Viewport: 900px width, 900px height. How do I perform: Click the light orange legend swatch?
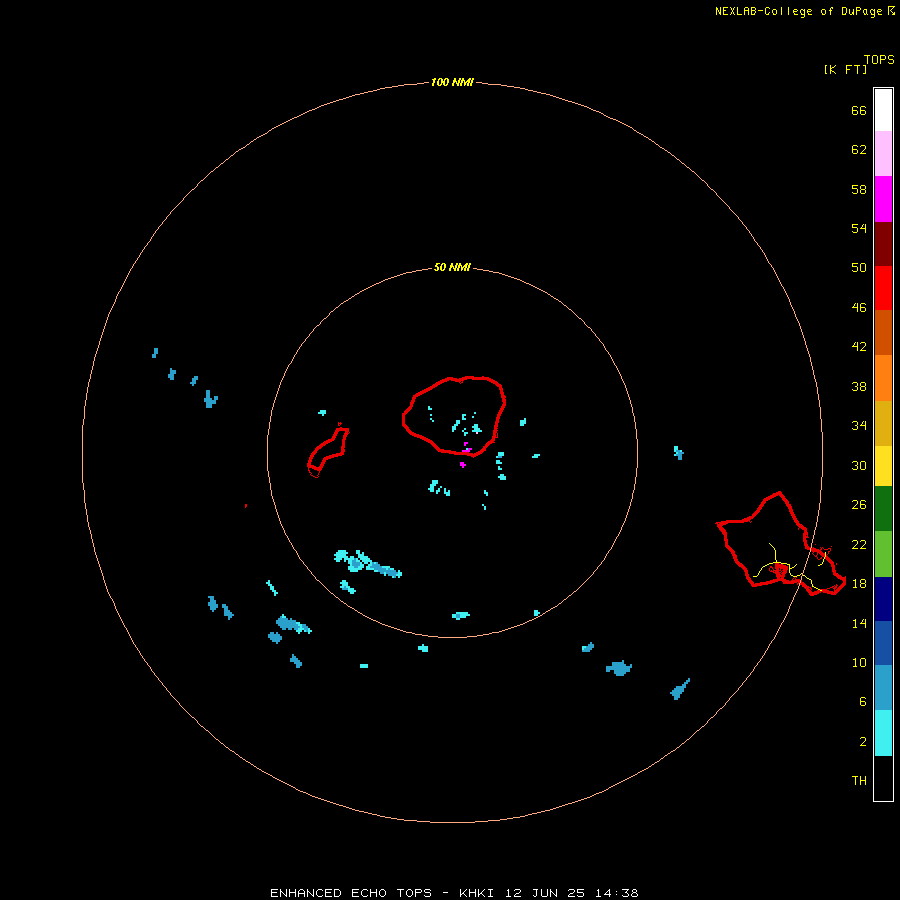click(x=883, y=378)
